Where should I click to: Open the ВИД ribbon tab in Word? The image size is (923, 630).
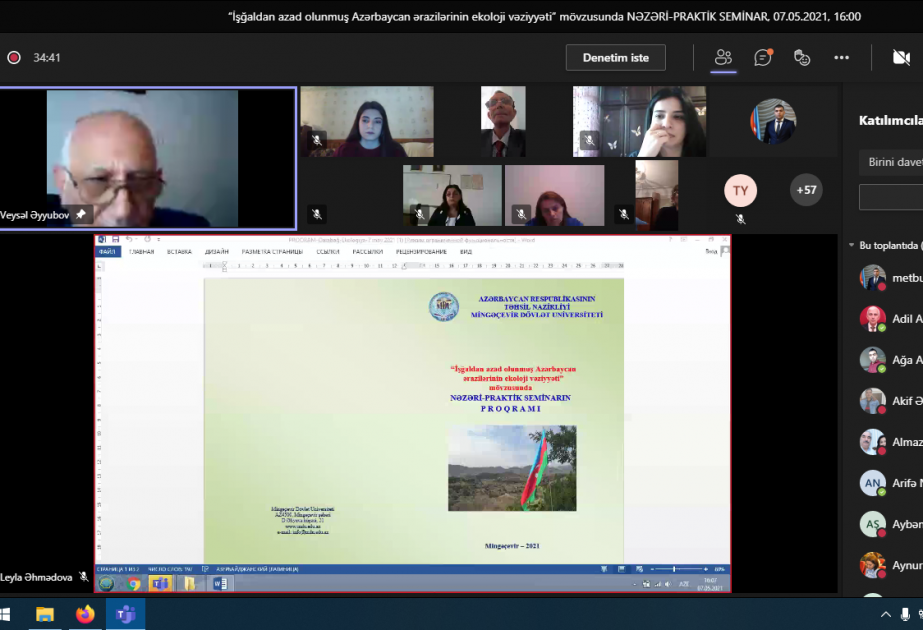click(466, 251)
